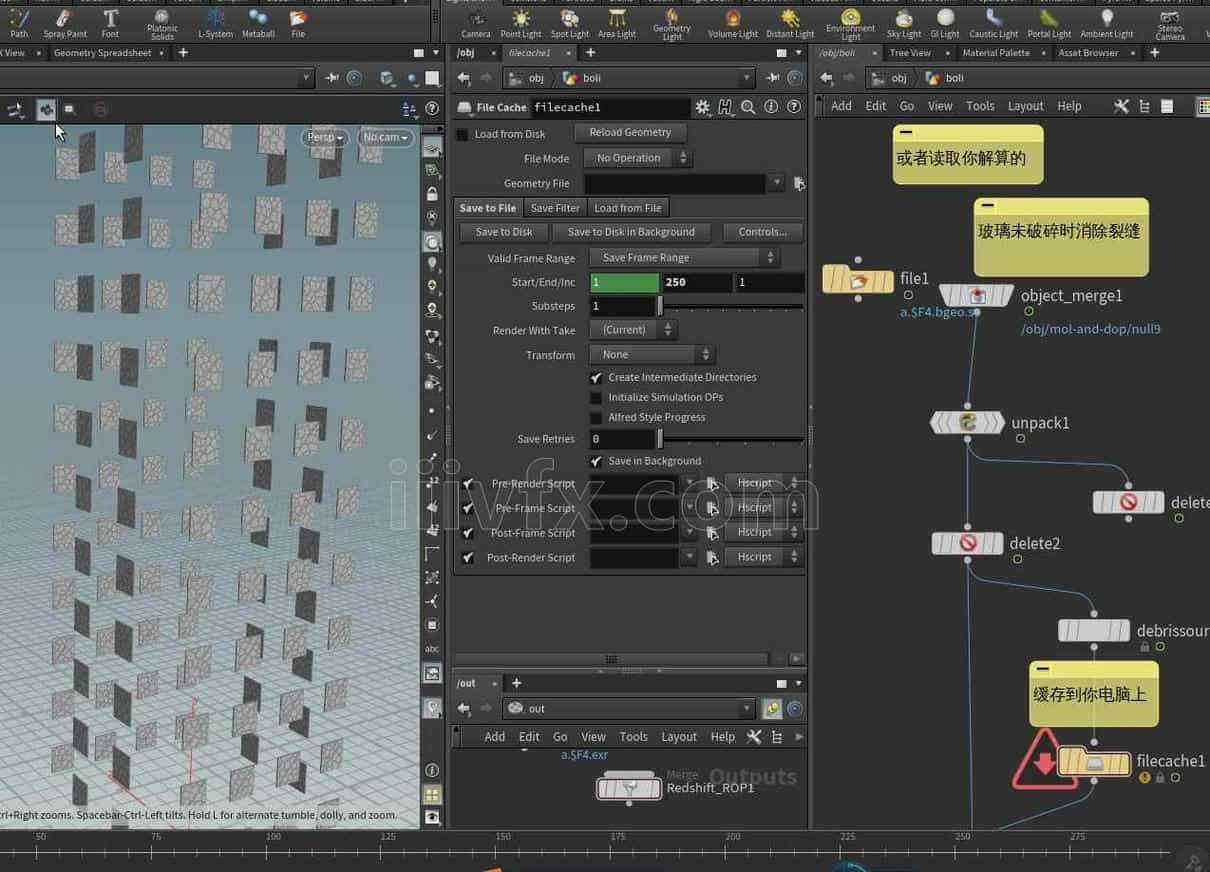
Task: Open the Valid Frame Range dropdown
Action: coord(685,257)
